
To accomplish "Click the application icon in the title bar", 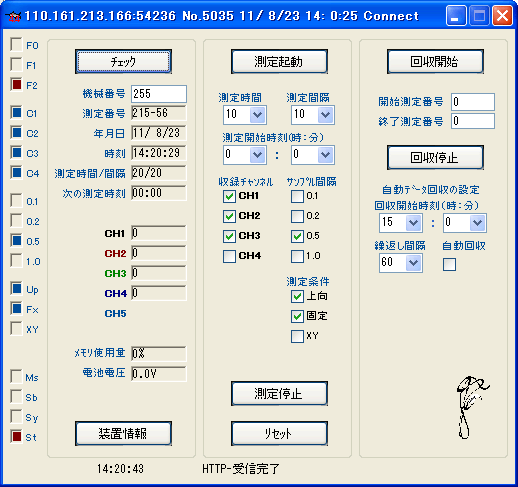I will point(14,16).
